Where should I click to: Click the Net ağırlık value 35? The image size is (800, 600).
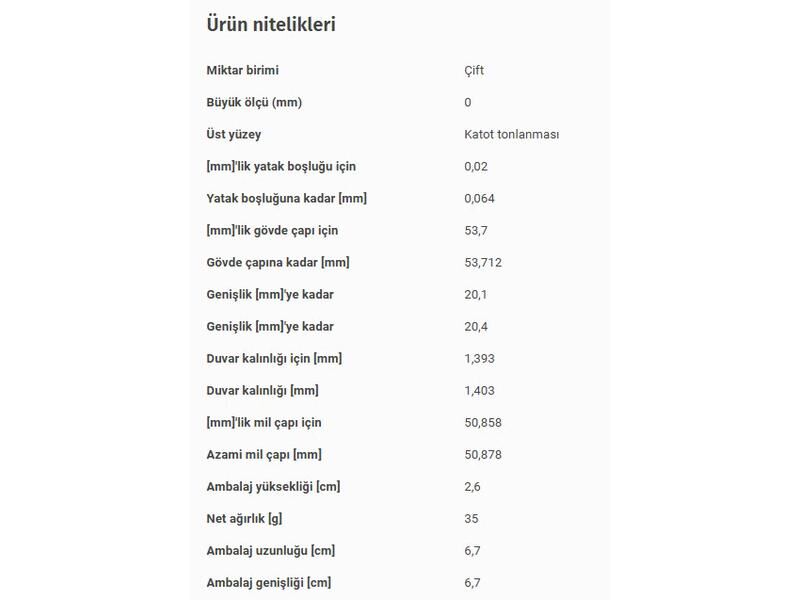tap(471, 519)
